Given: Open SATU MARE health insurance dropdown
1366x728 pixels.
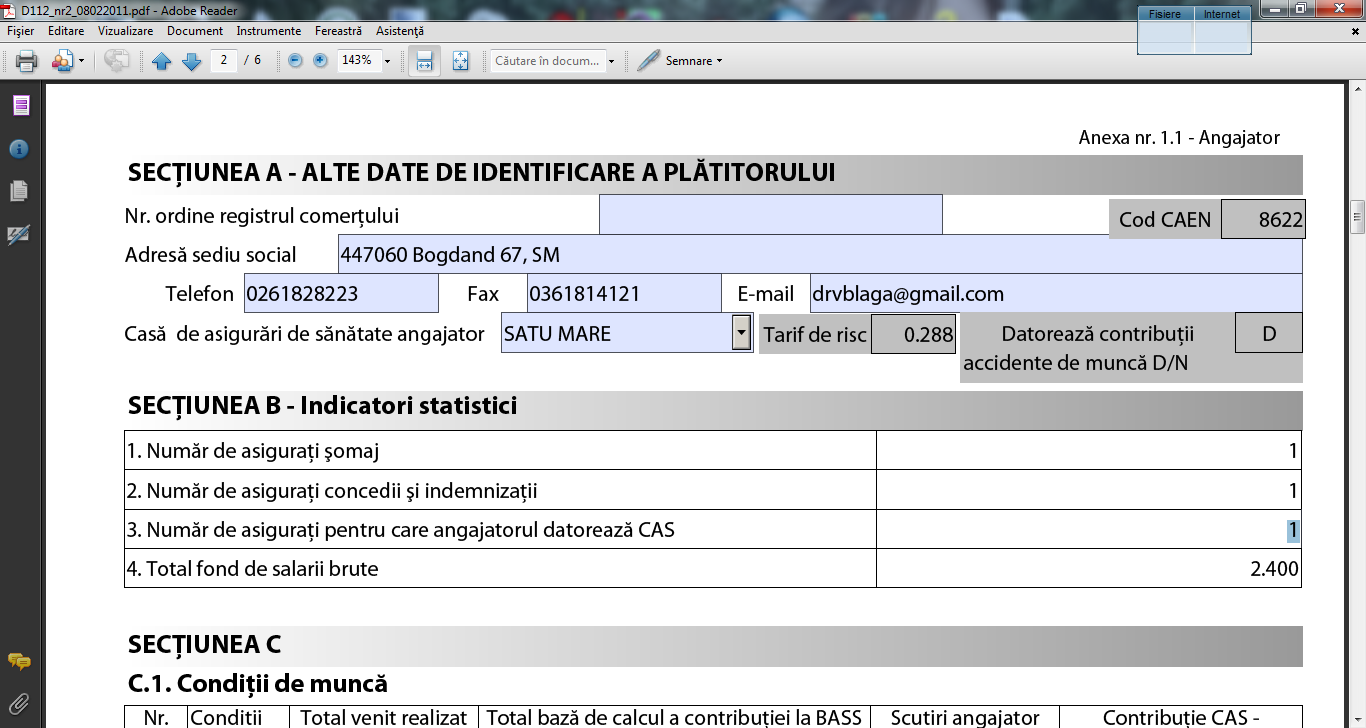Looking at the screenshot, I should click(741, 332).
